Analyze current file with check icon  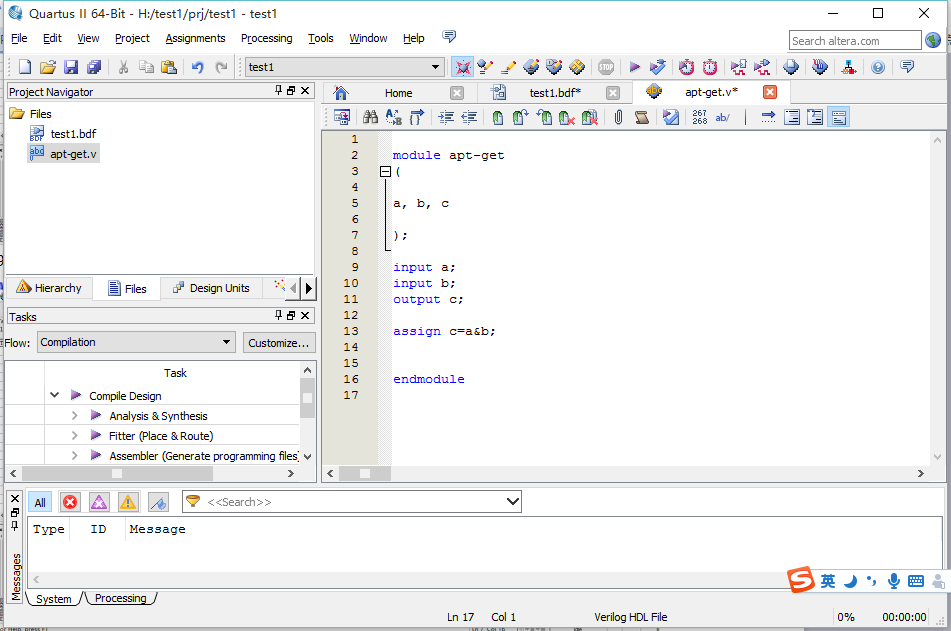pyautogui.click(x=671, y=117)
